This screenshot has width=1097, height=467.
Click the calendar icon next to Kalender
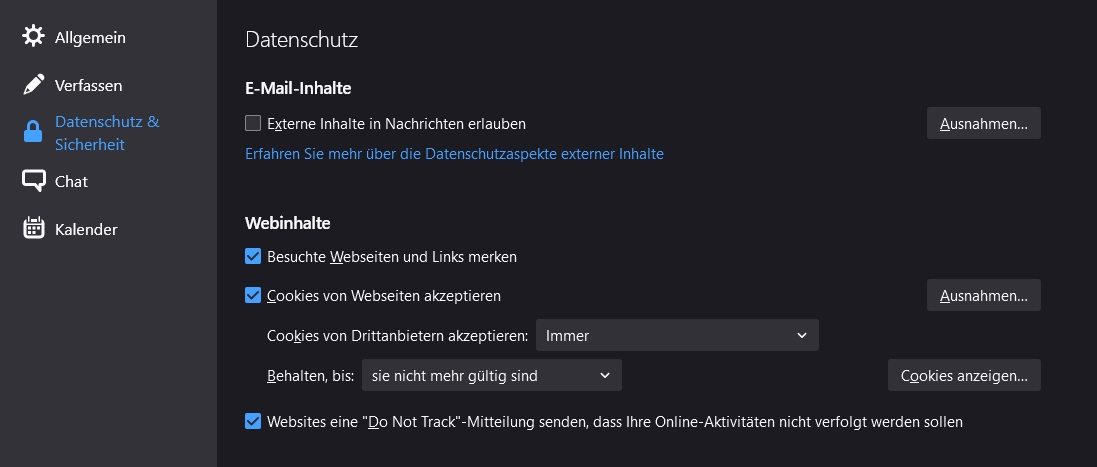tap(34, 229)
